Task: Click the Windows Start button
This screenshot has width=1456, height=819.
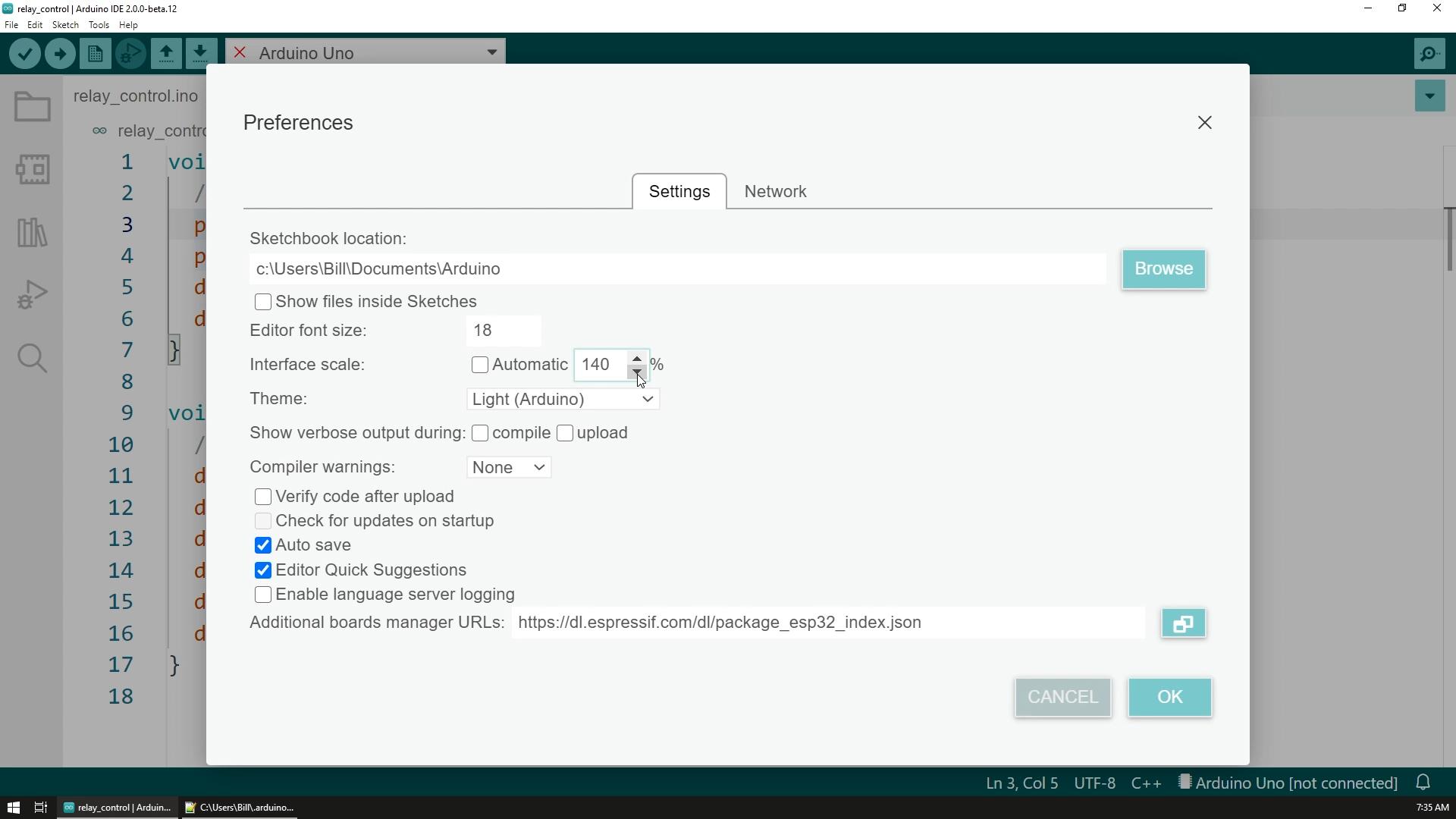Action: pos(13,808)
